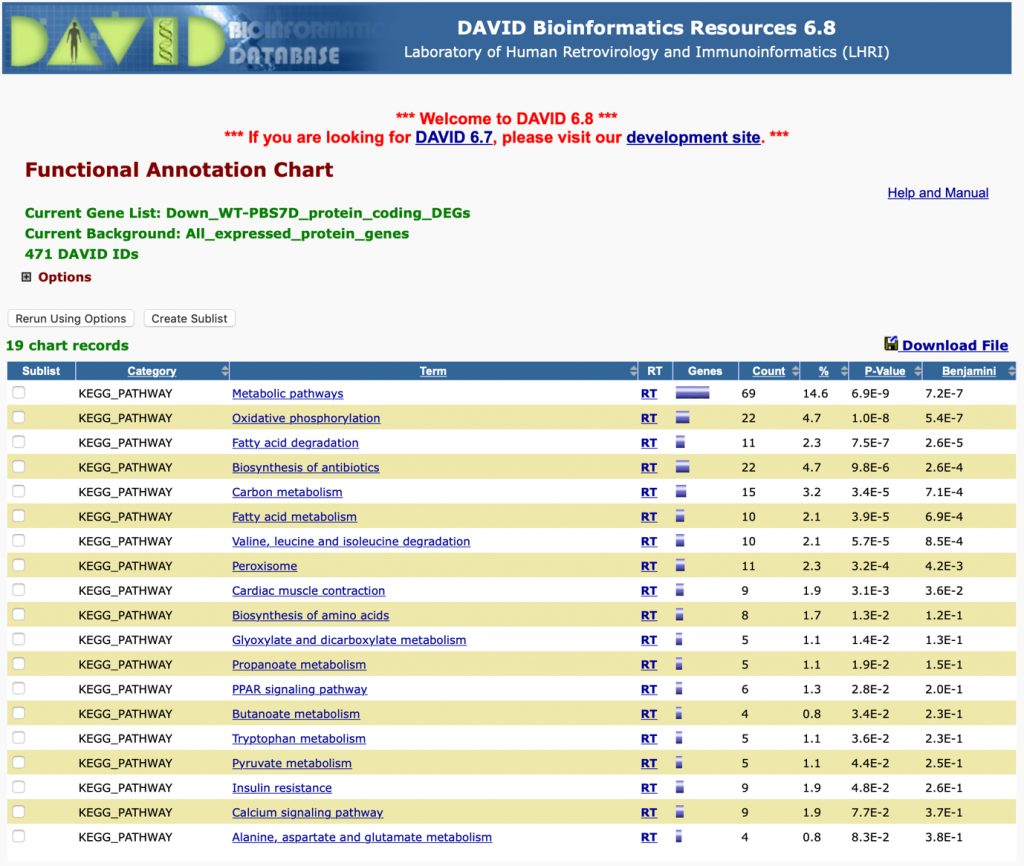
Task: Click gene bar for Oxidative phosphorylation
Action: (683, 418)
